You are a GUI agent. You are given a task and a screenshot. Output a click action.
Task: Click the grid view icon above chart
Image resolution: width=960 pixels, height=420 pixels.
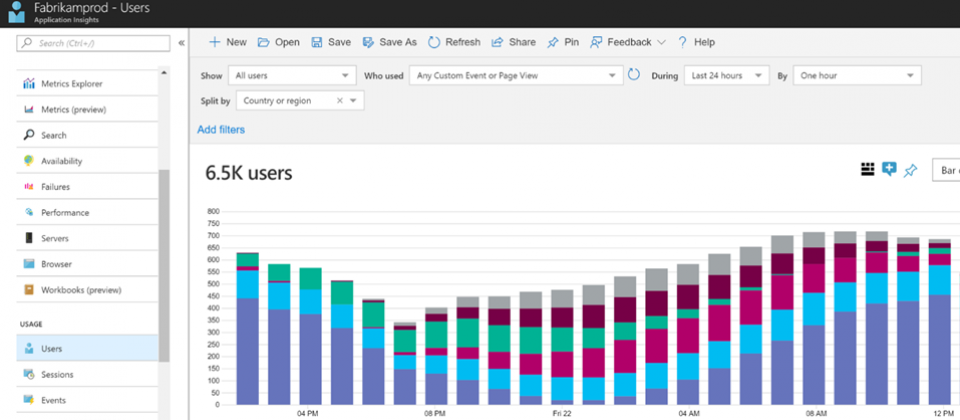(867, 170)
